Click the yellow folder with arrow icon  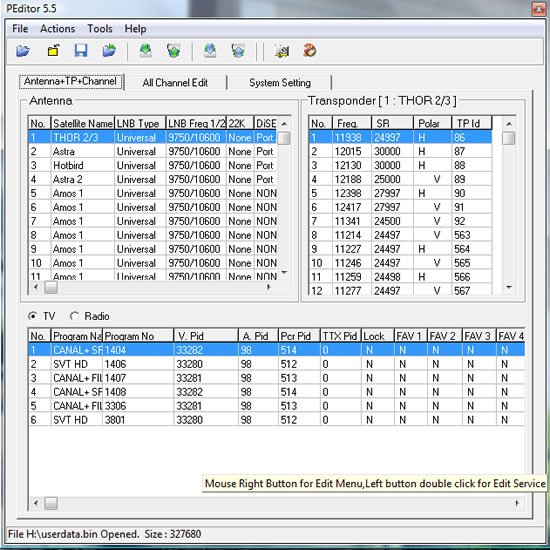[x=53, y=51]
